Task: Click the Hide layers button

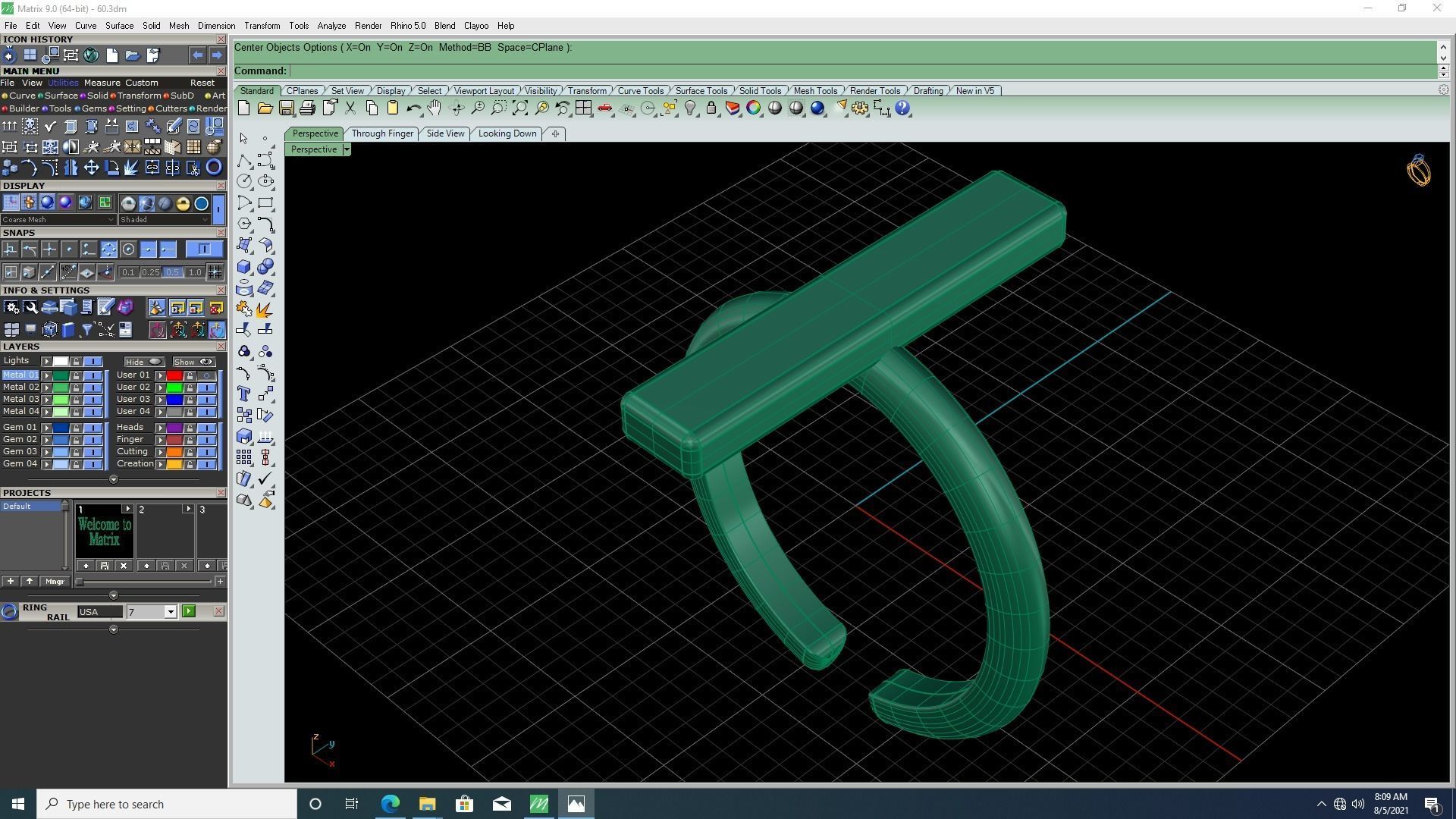Action: point(144,362)
